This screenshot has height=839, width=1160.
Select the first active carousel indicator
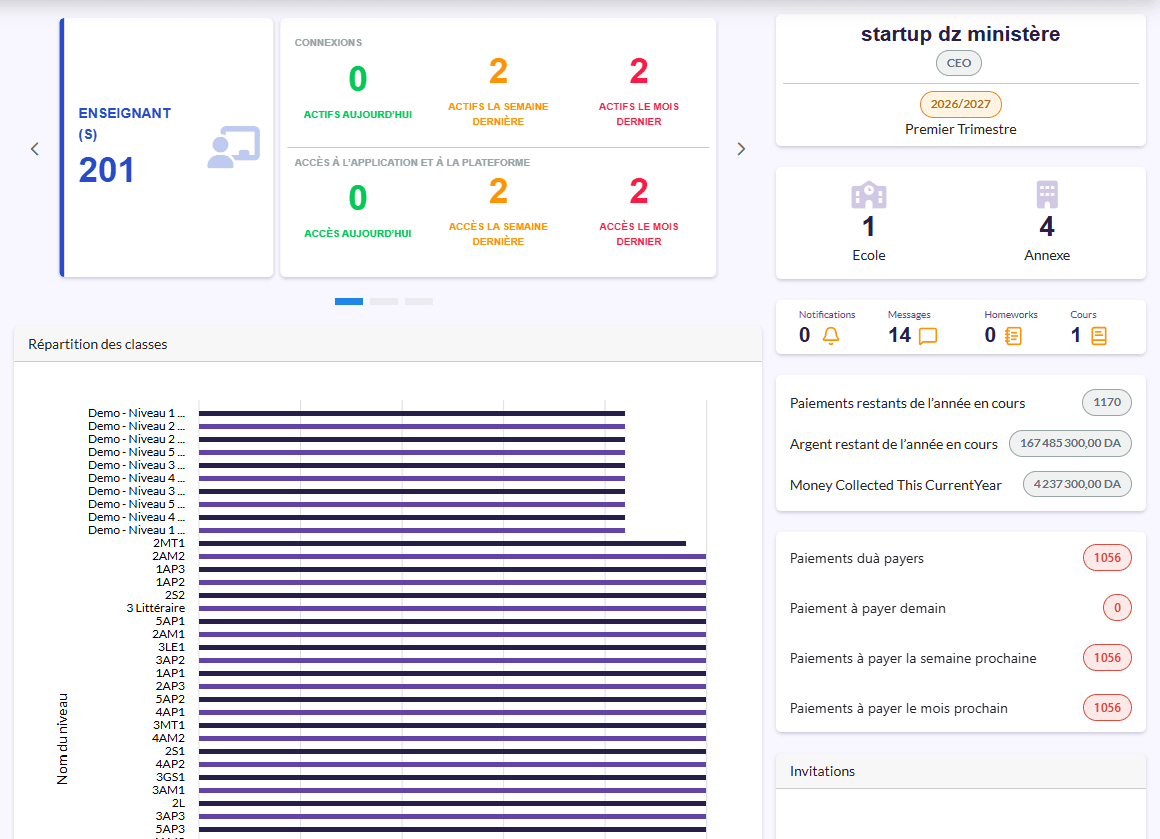coord(348,301)
